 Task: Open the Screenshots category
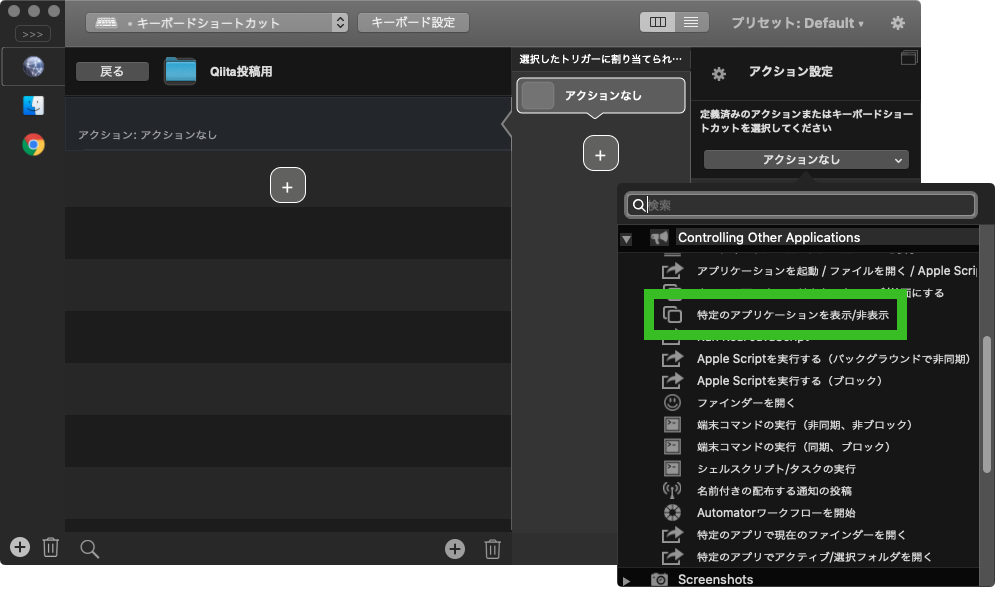715,579
